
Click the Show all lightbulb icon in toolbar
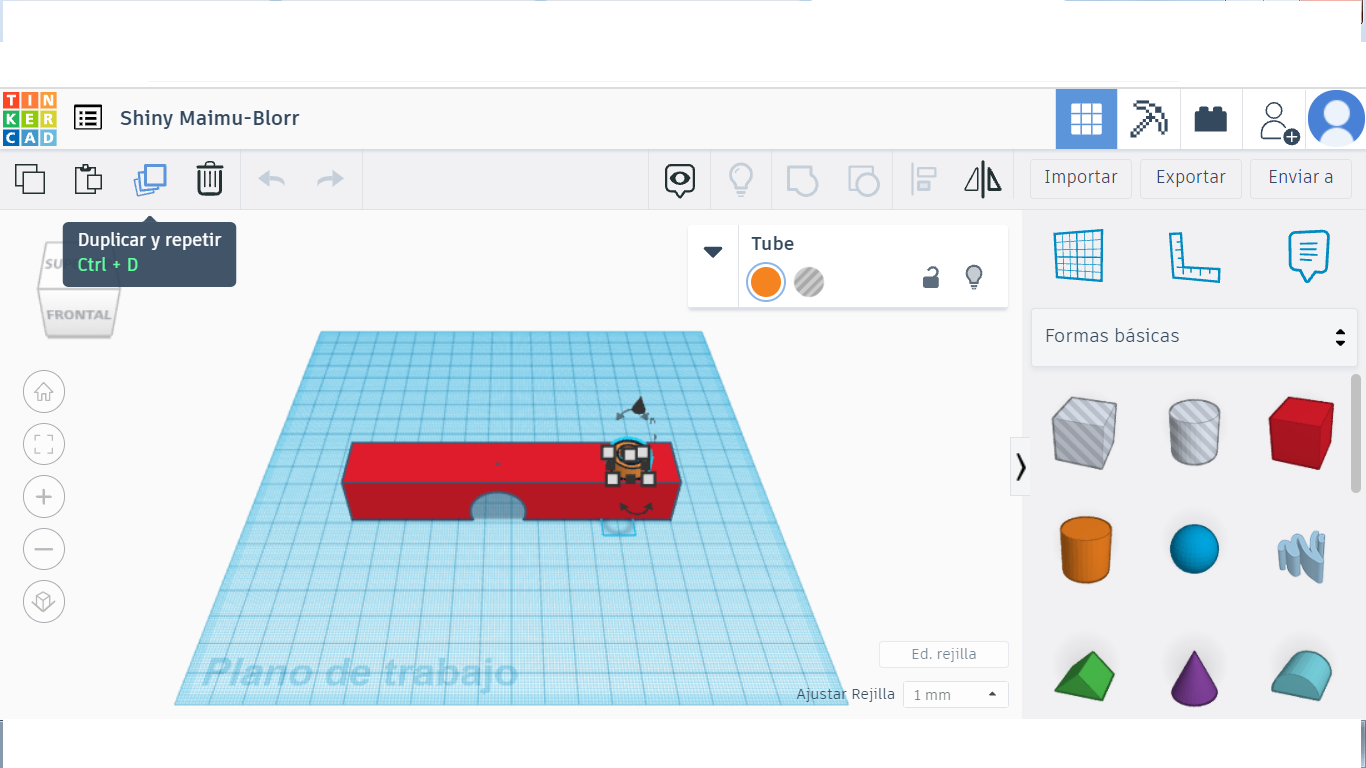(740, 180)
